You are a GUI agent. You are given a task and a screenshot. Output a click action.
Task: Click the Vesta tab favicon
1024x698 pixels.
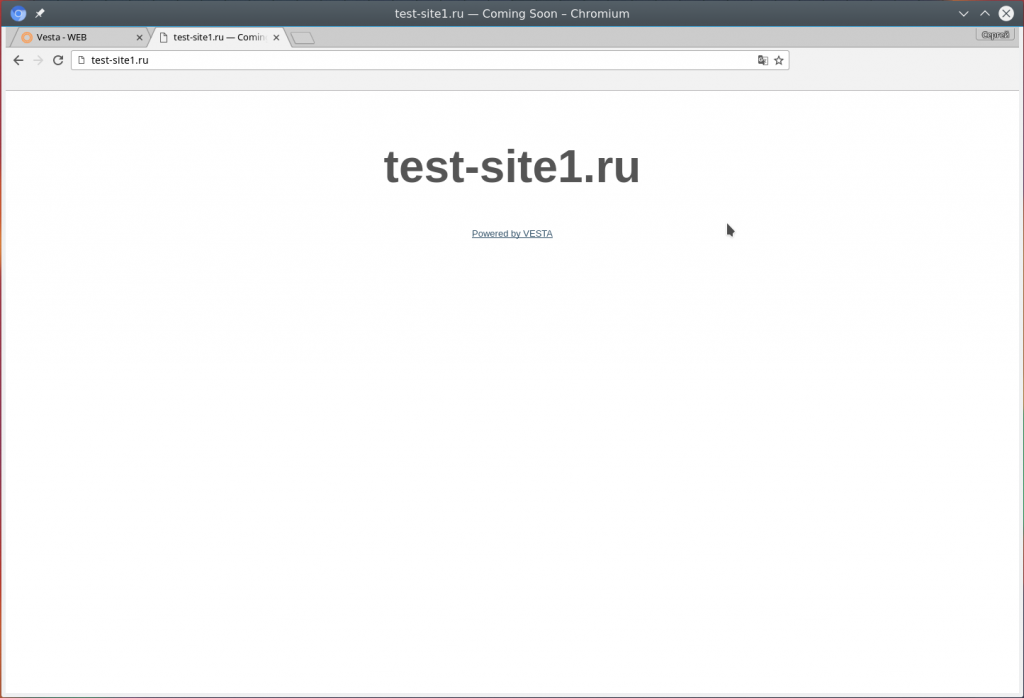point(27,38)
